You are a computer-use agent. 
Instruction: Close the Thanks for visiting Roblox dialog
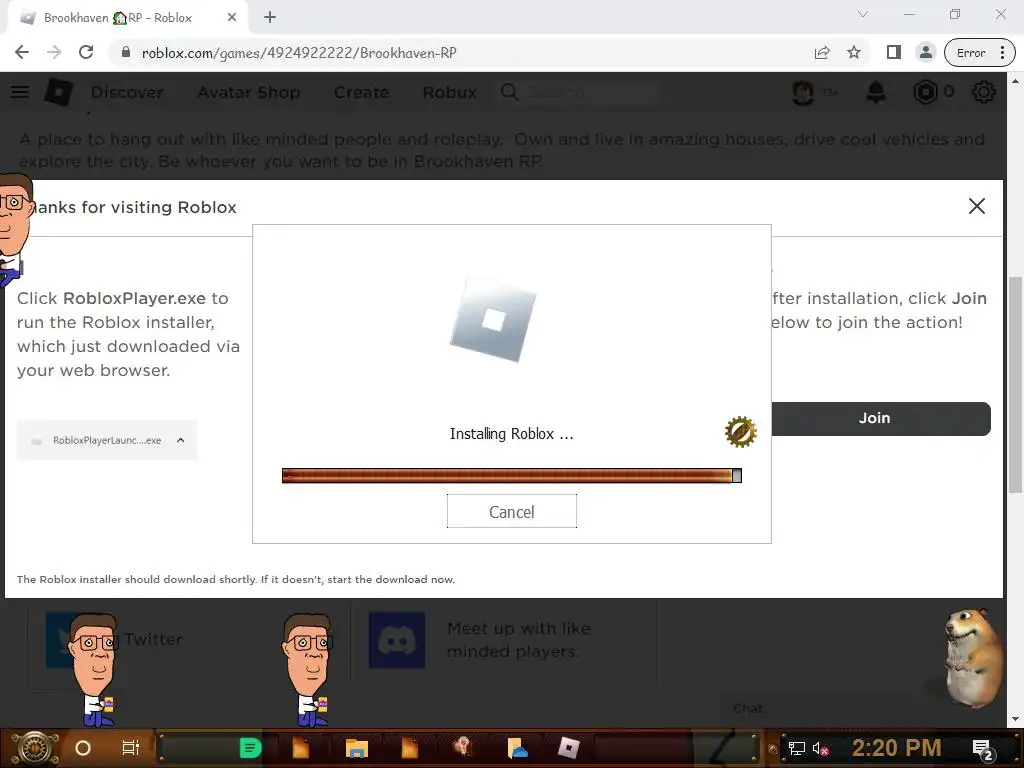click(x=976, y=206)
